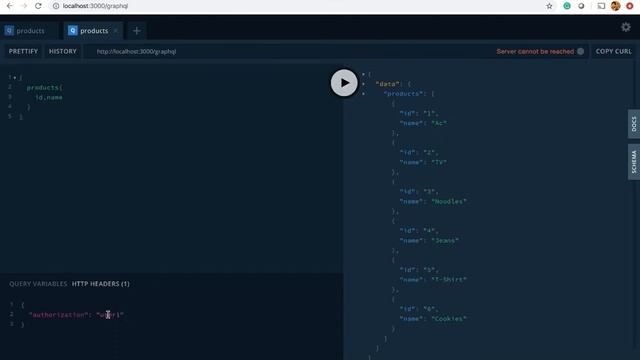Open query History

(63, 51)
